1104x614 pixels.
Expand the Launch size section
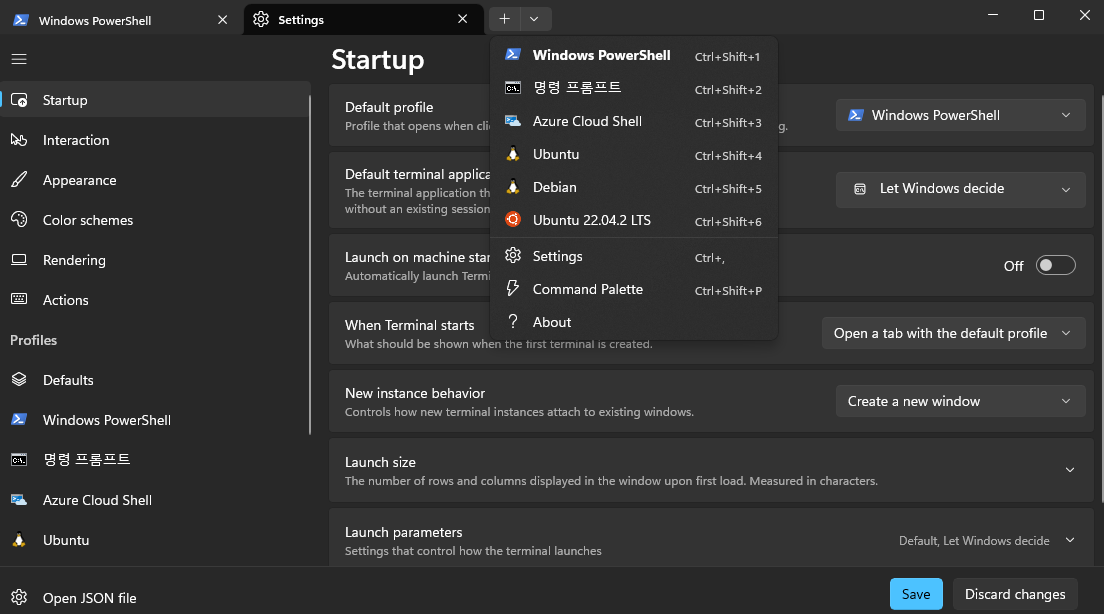pyautogui.click(x=1069, y=470)
